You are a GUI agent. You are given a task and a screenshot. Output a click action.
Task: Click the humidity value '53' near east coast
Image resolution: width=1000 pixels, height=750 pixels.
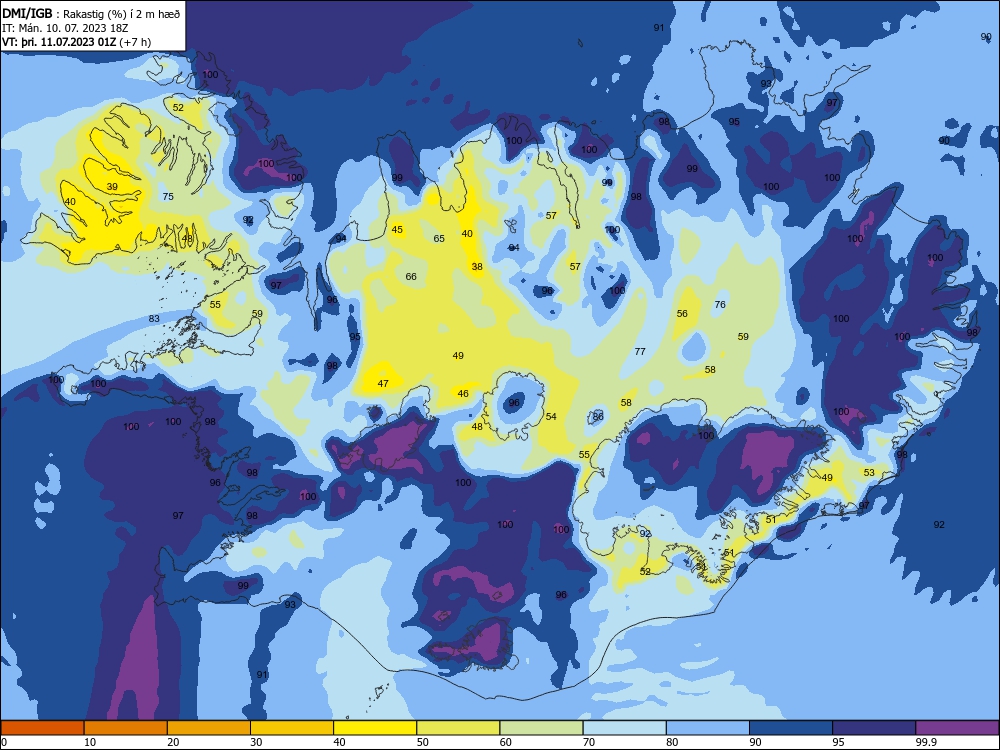[869, 473]
